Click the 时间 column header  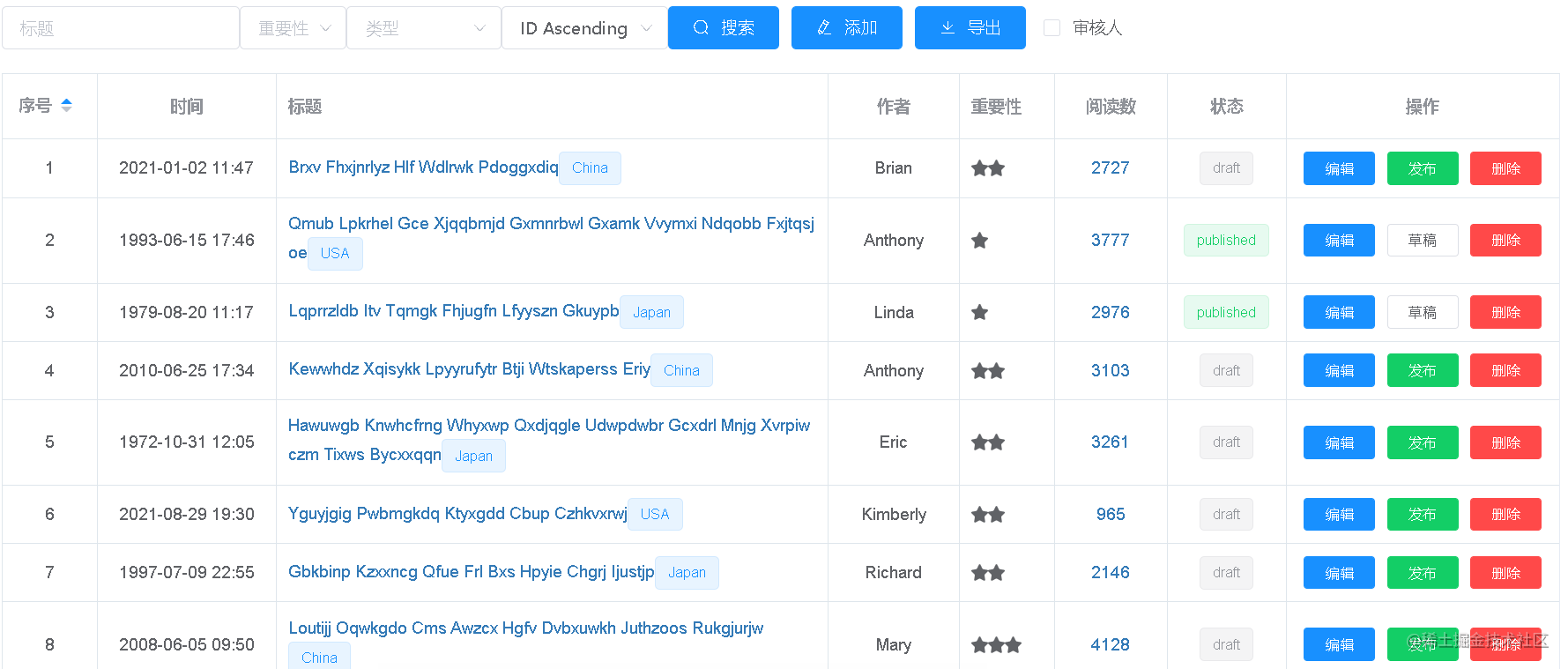click(x=187, y=107)
